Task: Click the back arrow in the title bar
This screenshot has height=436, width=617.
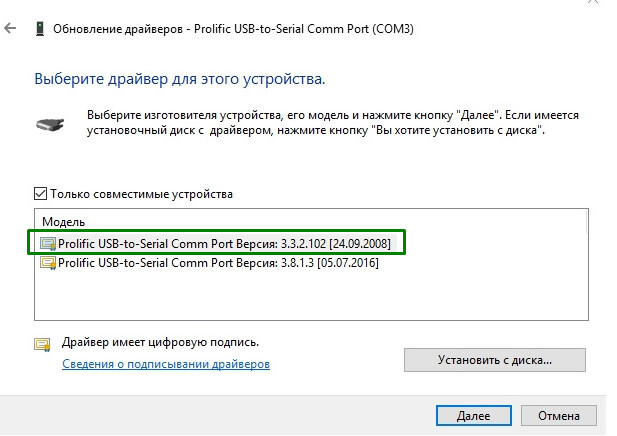Action: coord(11,30)
